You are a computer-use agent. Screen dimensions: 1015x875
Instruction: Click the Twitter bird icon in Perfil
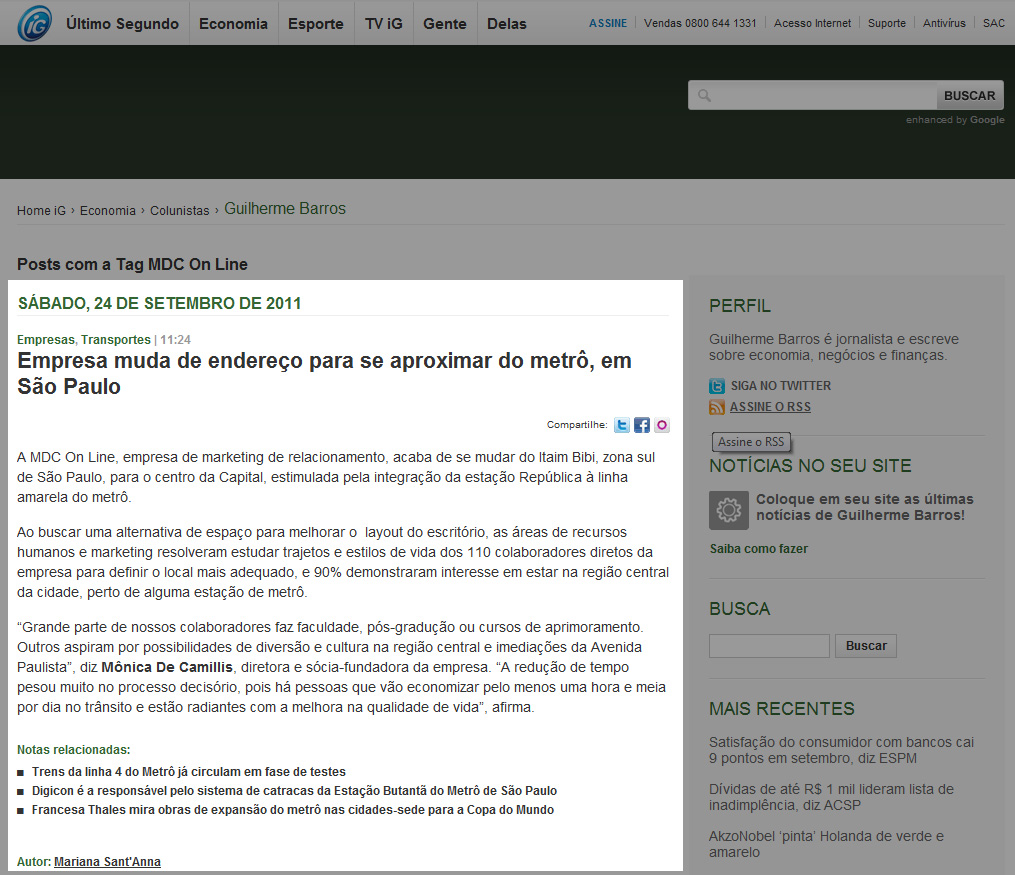tap(717, 386)
